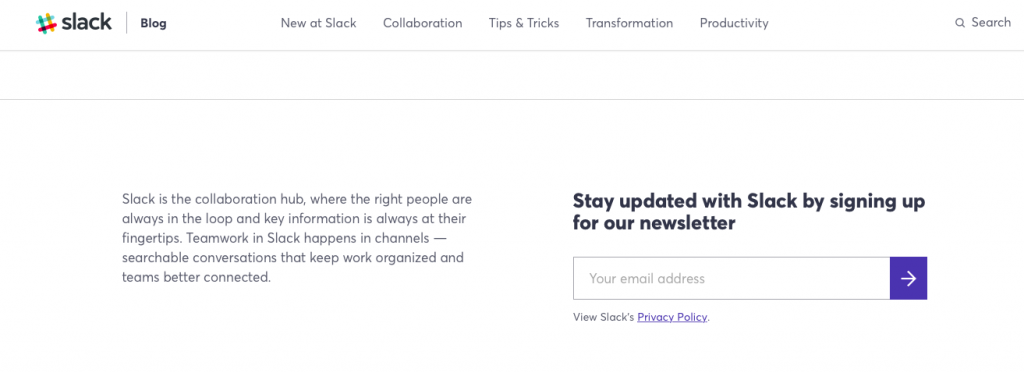Click the magnifying glass search icon
This screenshot has height=373, width=1024.
(x=960, y=23)
